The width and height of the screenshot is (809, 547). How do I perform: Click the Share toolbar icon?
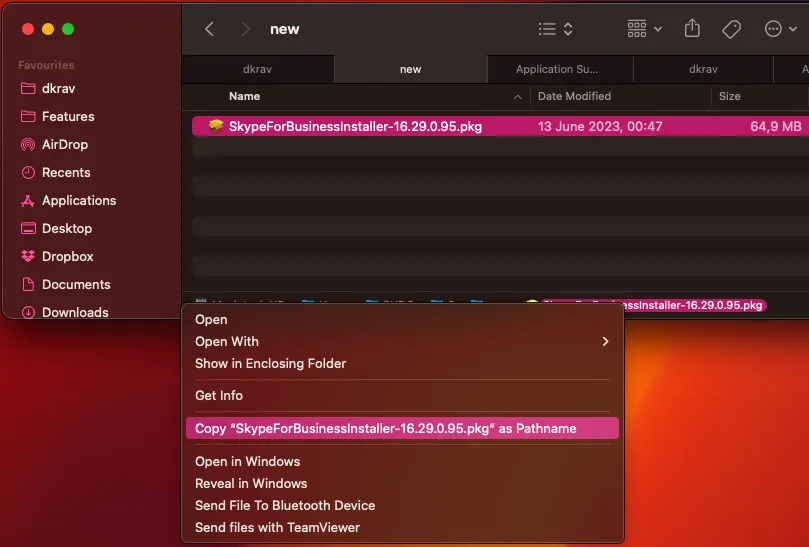click(692, 28)
